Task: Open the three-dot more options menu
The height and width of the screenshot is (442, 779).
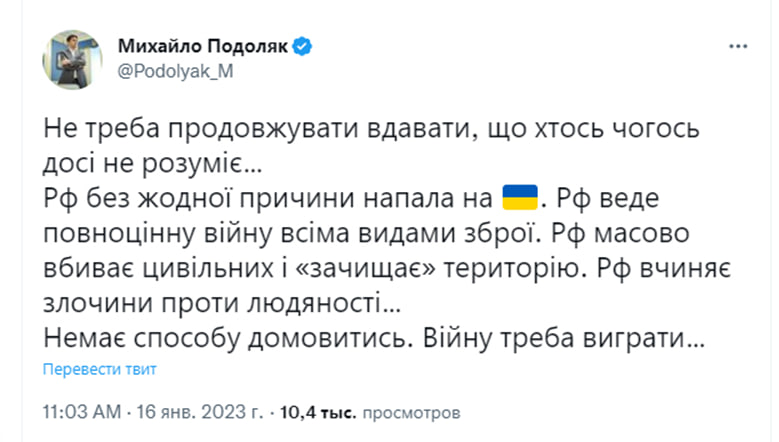Action: tap(738, 47)
